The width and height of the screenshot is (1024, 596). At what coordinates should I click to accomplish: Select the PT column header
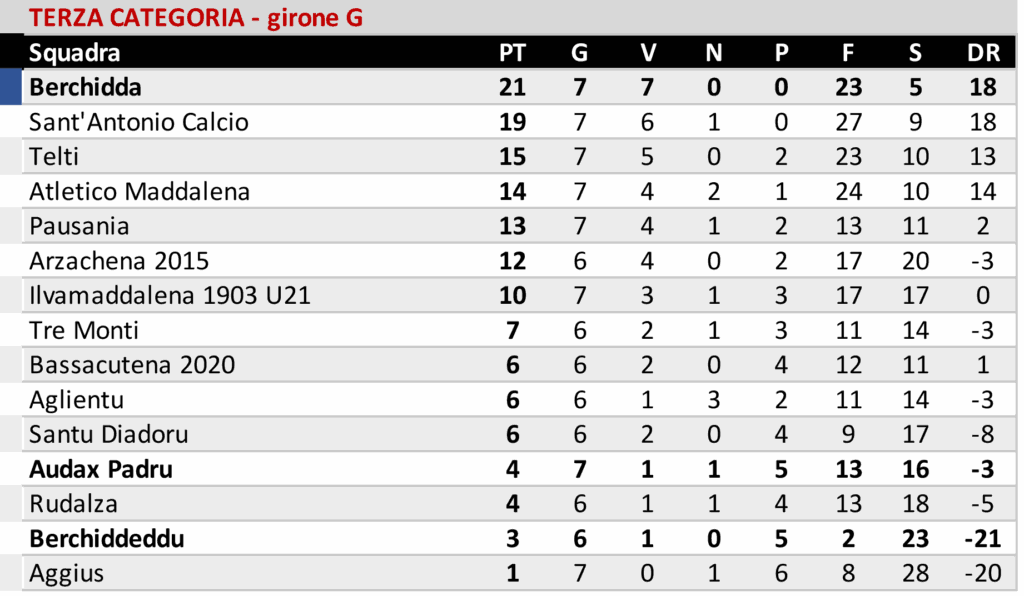512,53
